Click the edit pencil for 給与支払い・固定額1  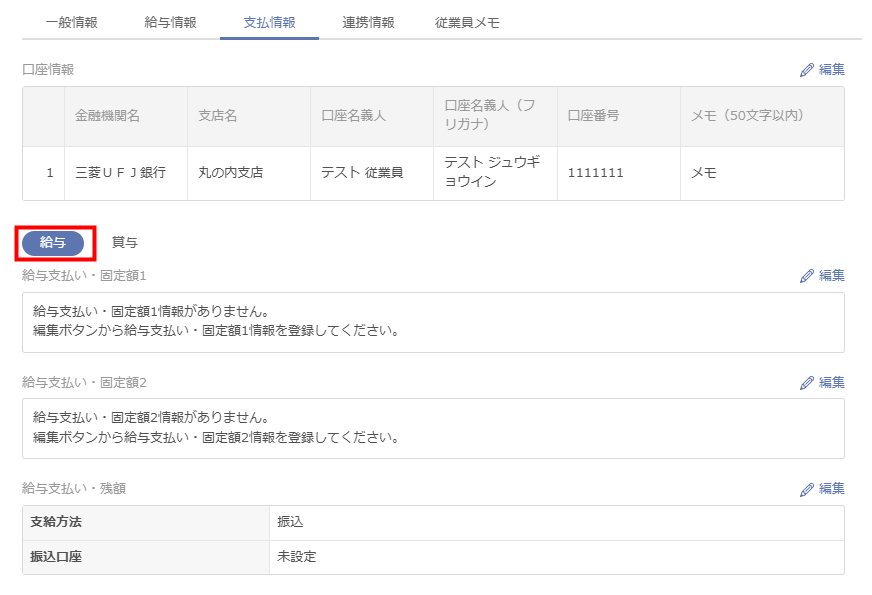tap(807, 276)
